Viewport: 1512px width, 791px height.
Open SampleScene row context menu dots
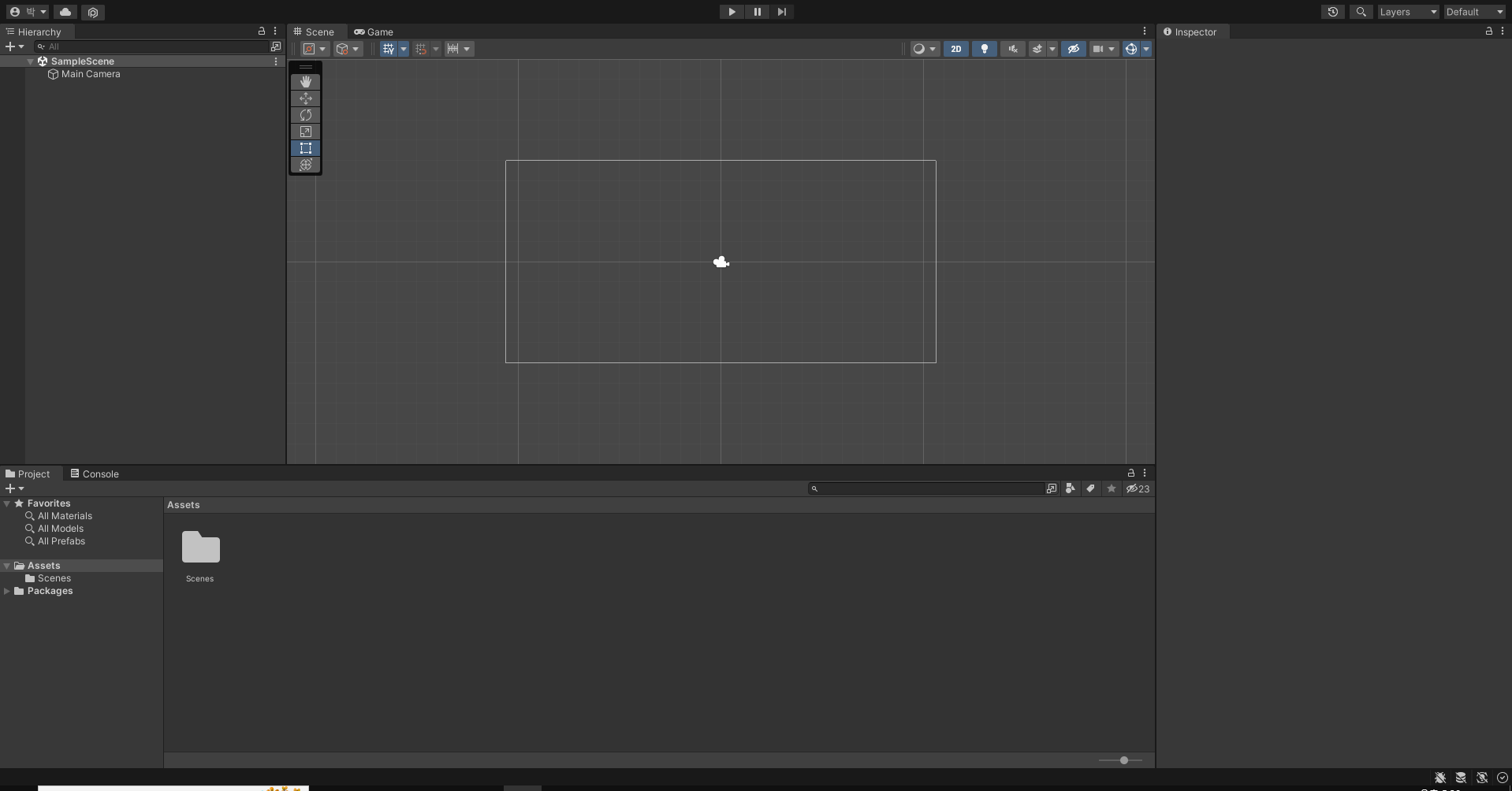pyautogui.click(x=276, y=61)
